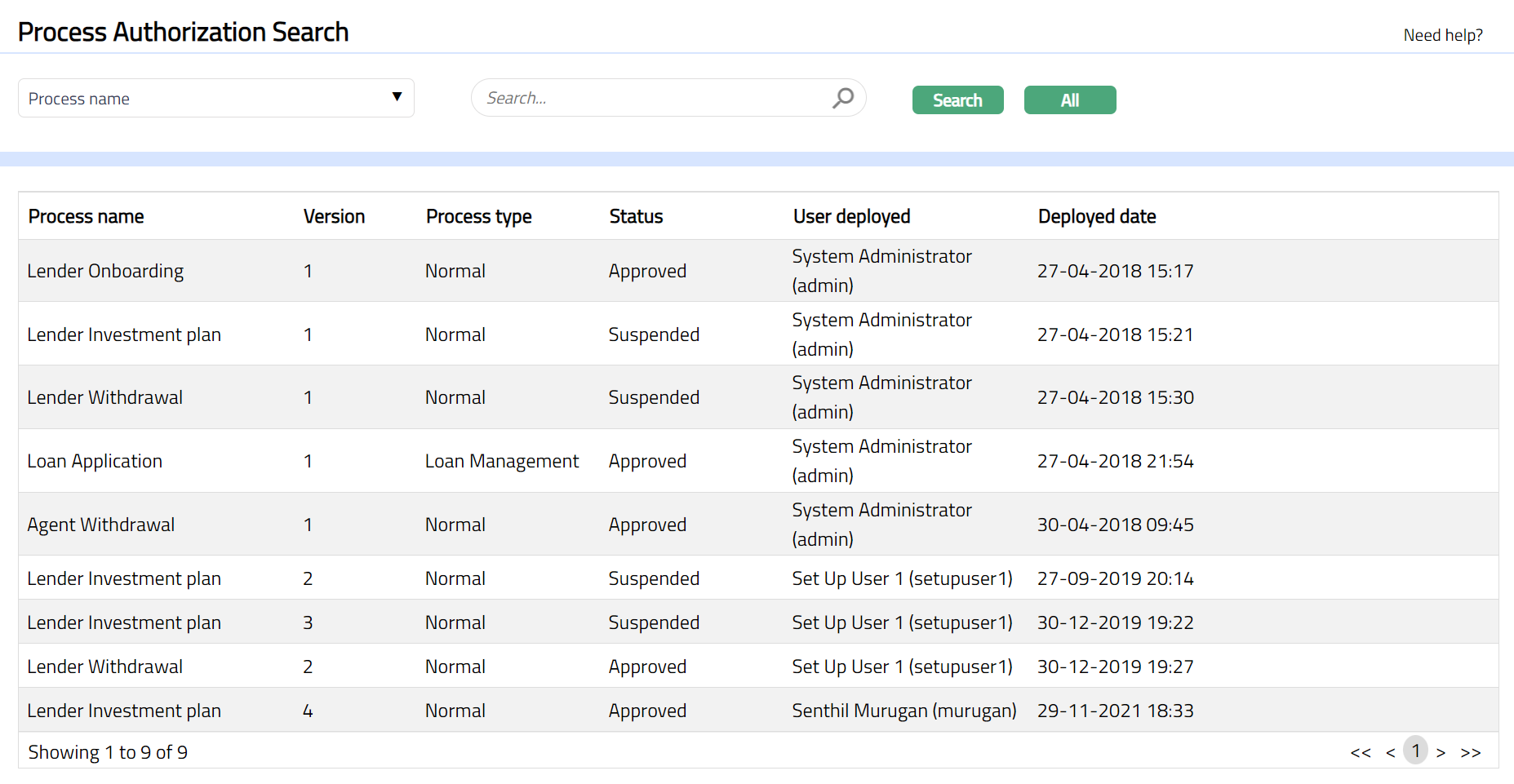Click date 27-09-2019 20:14

coord(1116,578)
